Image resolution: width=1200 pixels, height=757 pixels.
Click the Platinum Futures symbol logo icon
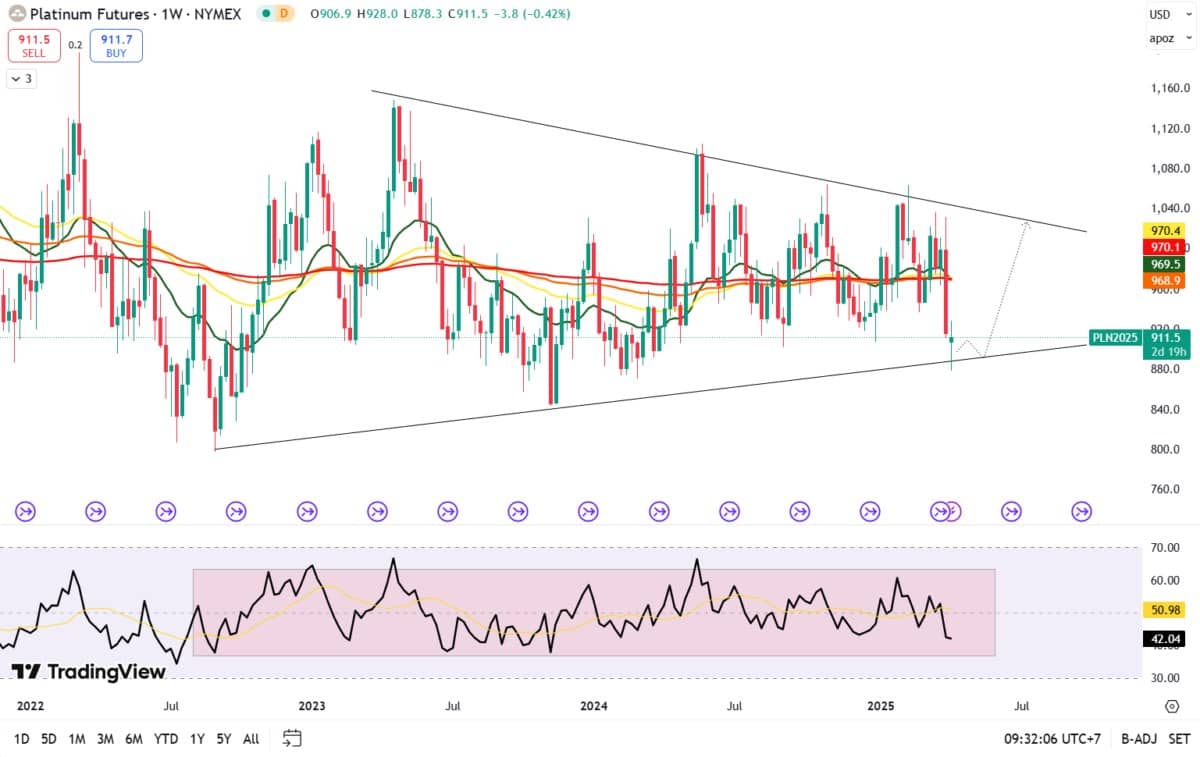coord(17,14)
